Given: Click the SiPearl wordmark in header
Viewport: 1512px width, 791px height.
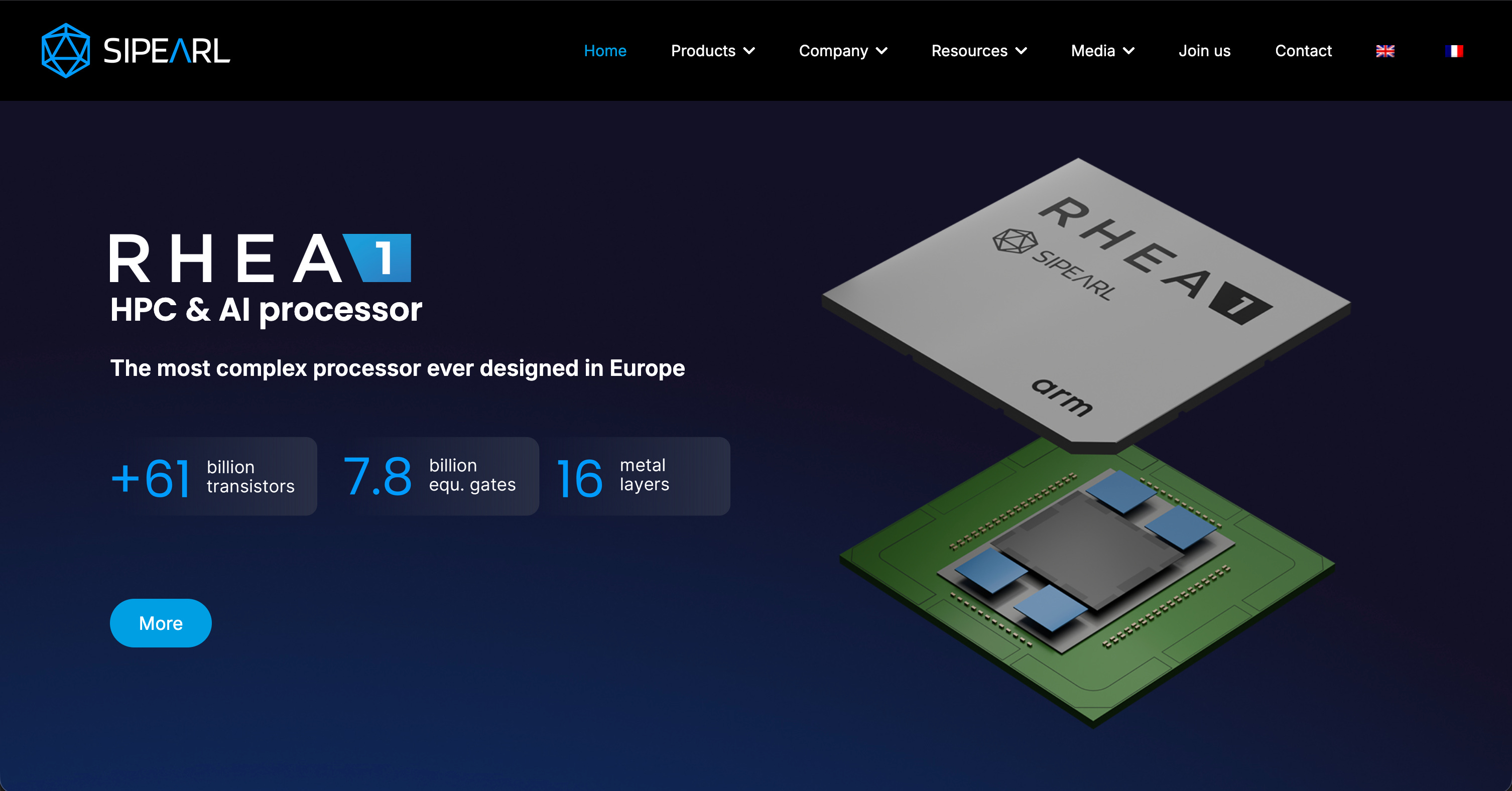Looking at the screenshot, I should [x=167, y=51].
